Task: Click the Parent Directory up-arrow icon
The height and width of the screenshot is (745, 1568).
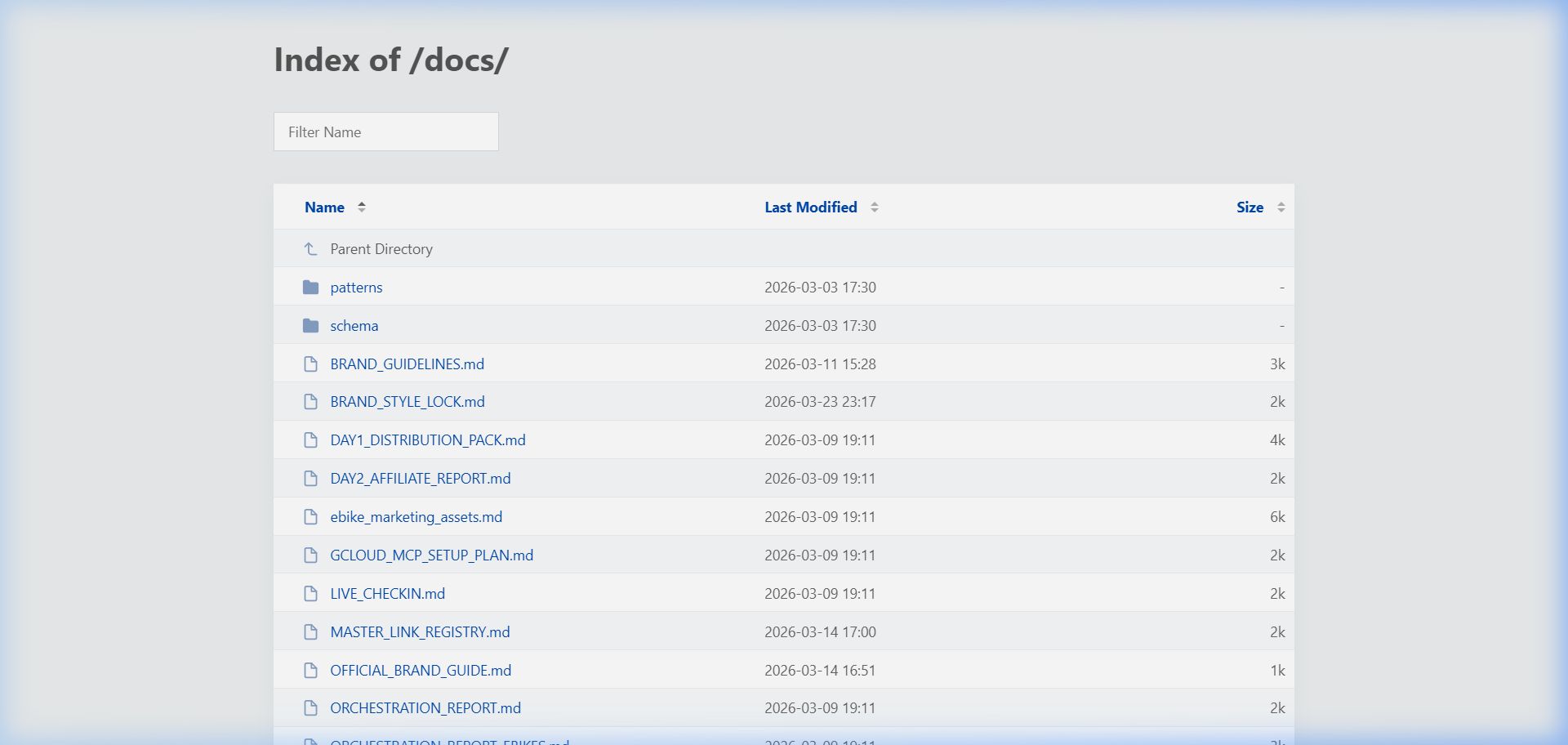Action: coord(310,249)
